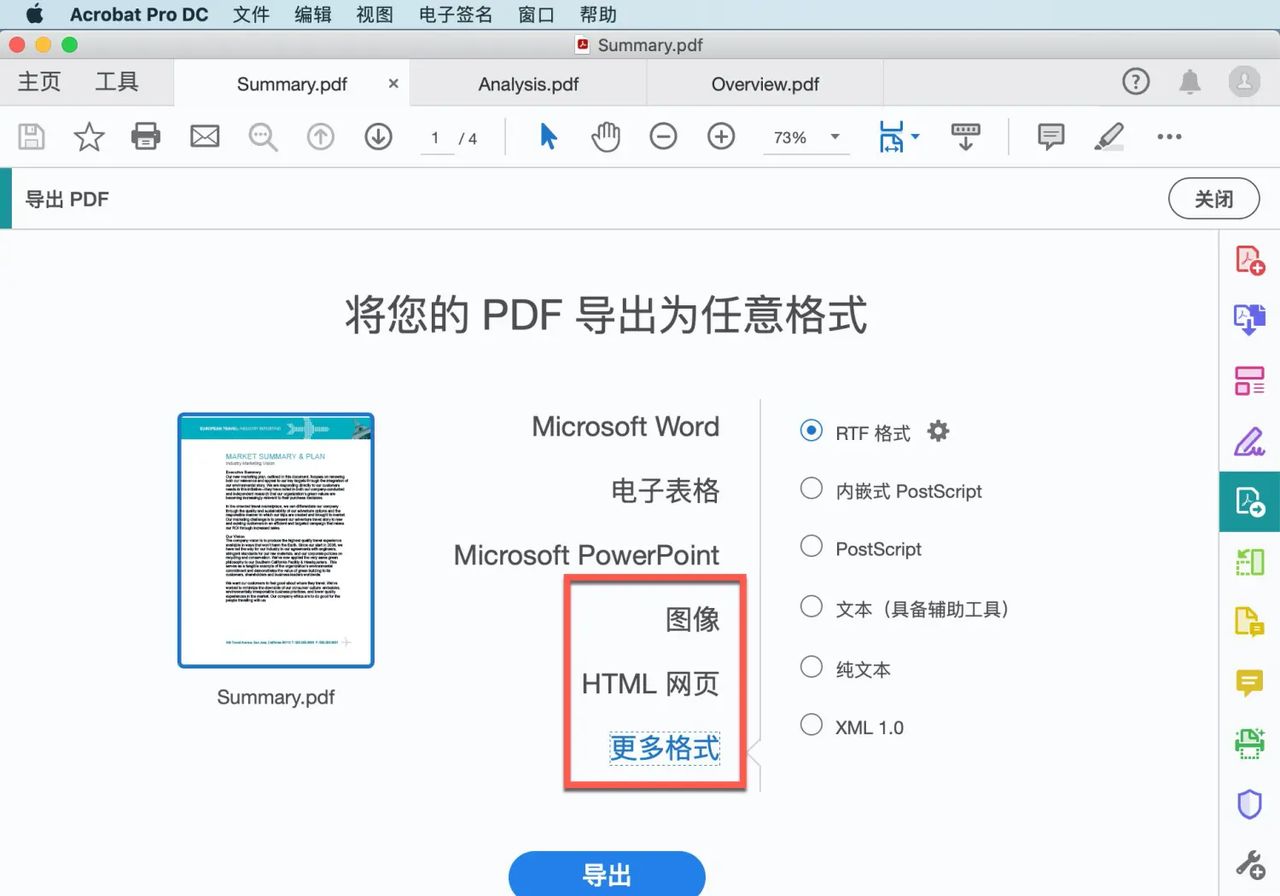The width and height of the screenshot is (1280, 896).
Task: Click the fit page width icon
Action: (x=891, y=137)
